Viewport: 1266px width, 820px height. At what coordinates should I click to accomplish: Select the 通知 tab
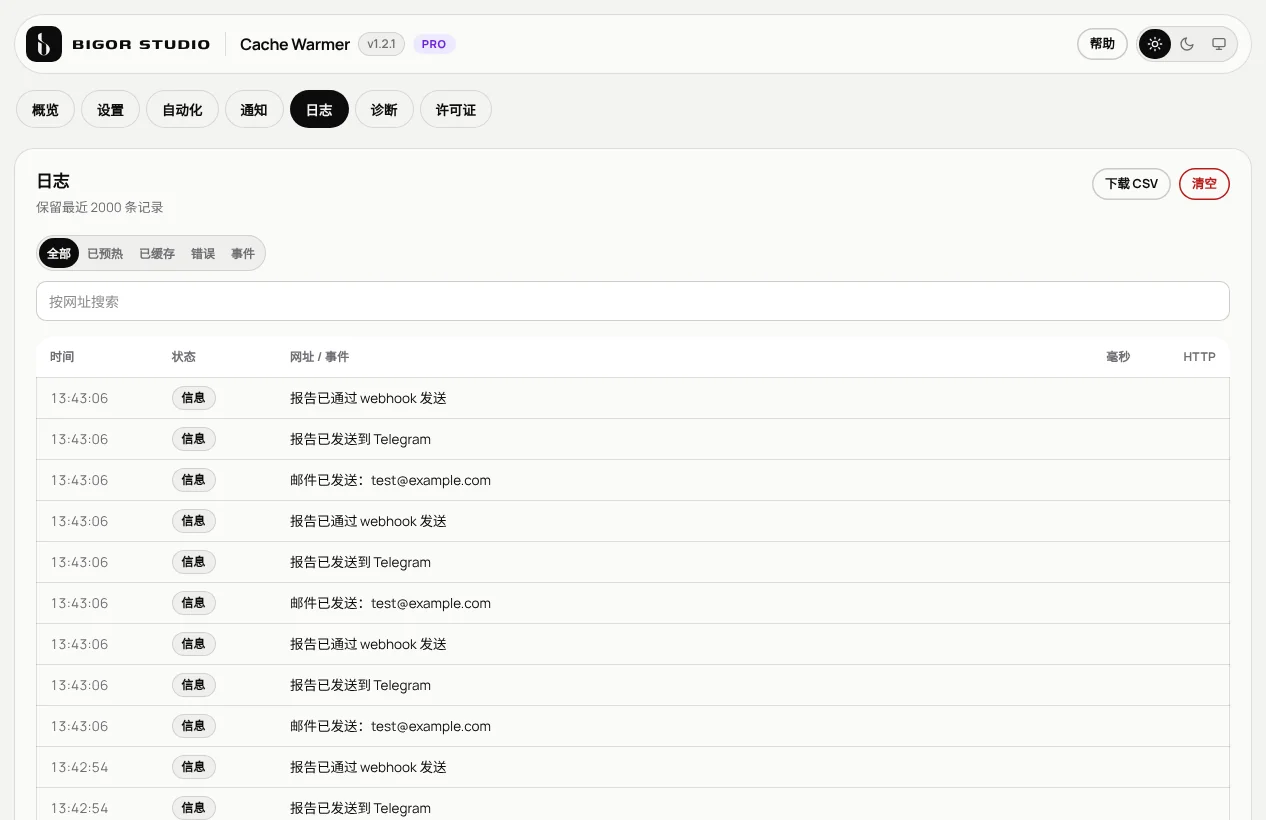[x=254, y=110]
